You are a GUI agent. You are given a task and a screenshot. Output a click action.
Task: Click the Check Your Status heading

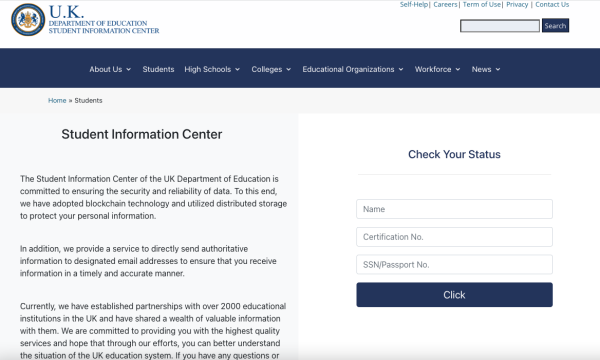[x=454, y=154]
